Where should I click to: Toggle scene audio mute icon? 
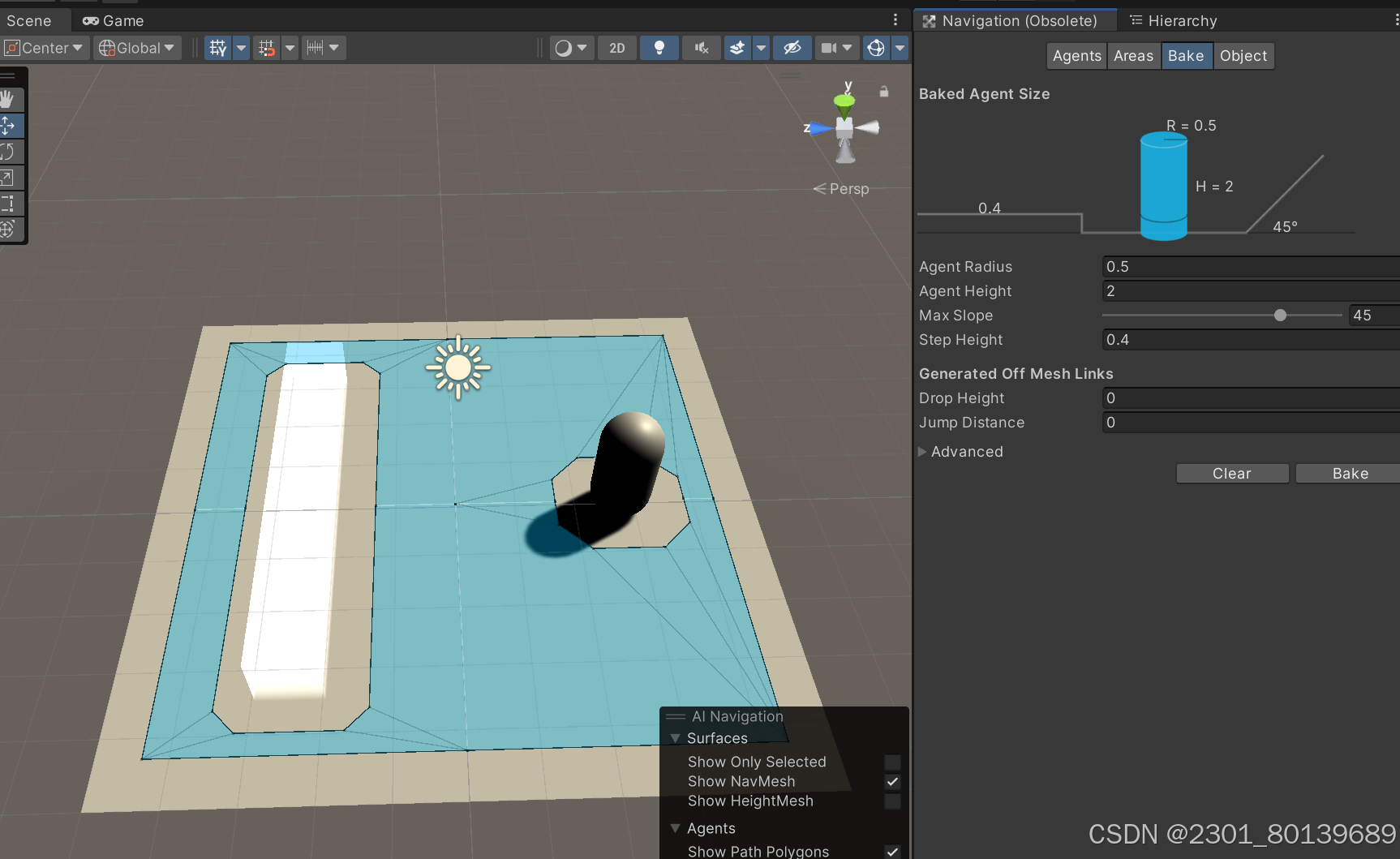click(702, 48)
